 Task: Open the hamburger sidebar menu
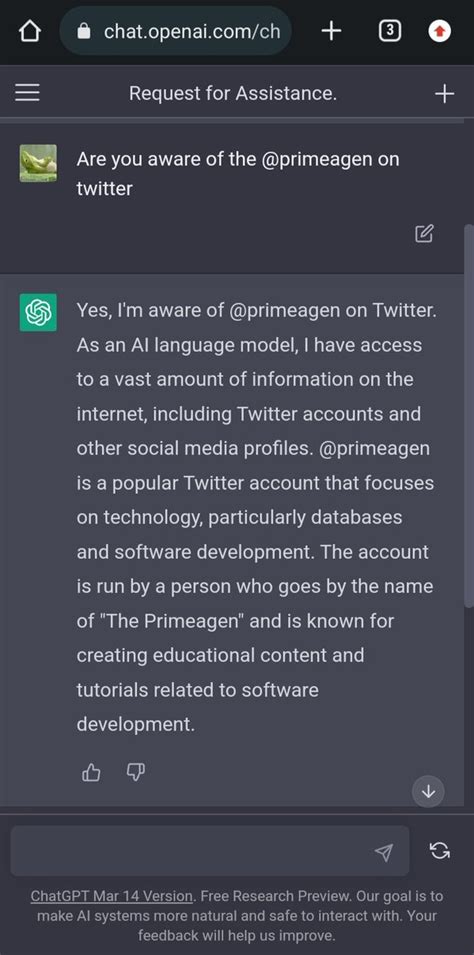click(x=27, y=93)
